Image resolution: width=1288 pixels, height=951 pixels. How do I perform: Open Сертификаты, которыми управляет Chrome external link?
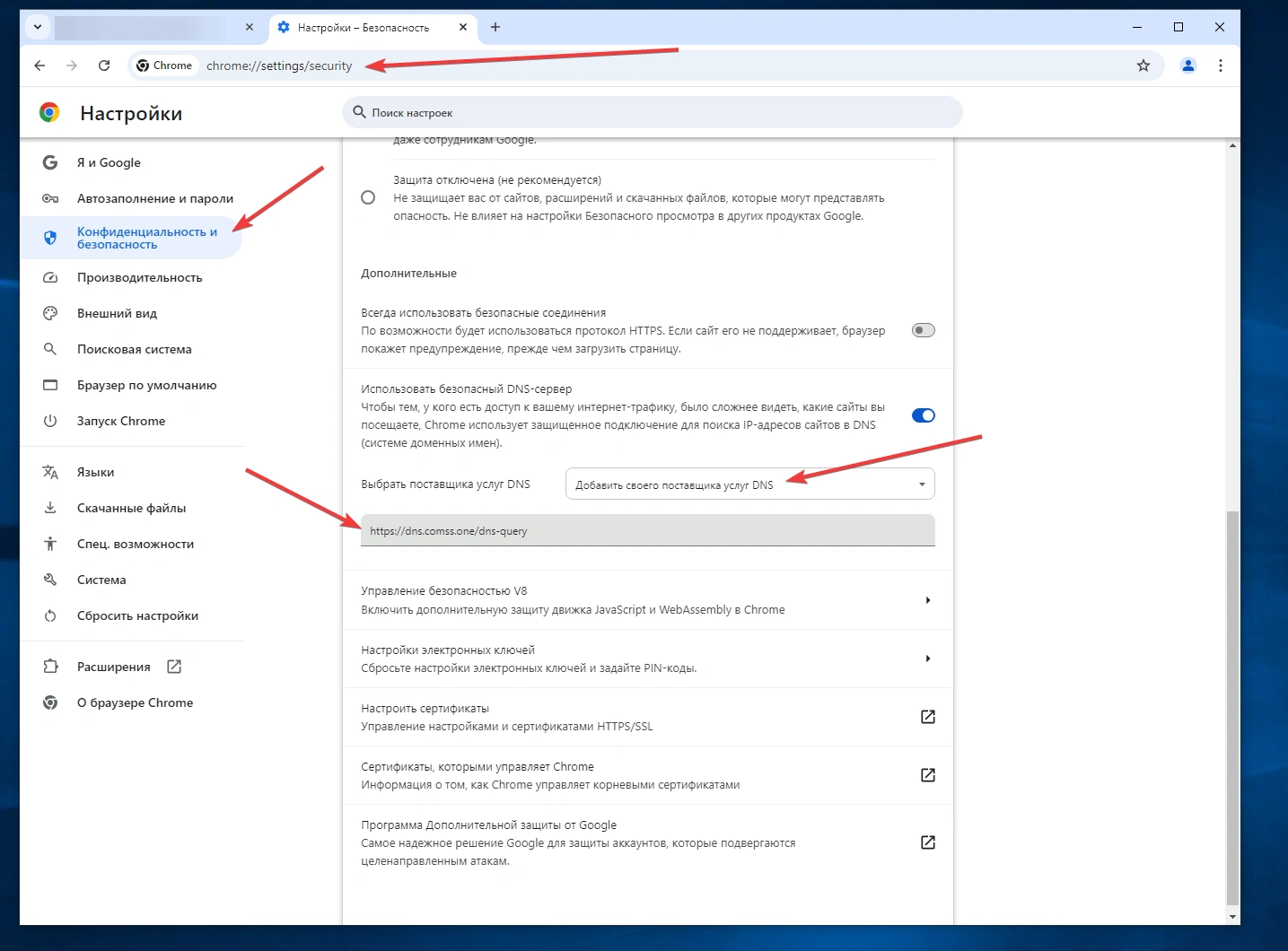point(928,775)
